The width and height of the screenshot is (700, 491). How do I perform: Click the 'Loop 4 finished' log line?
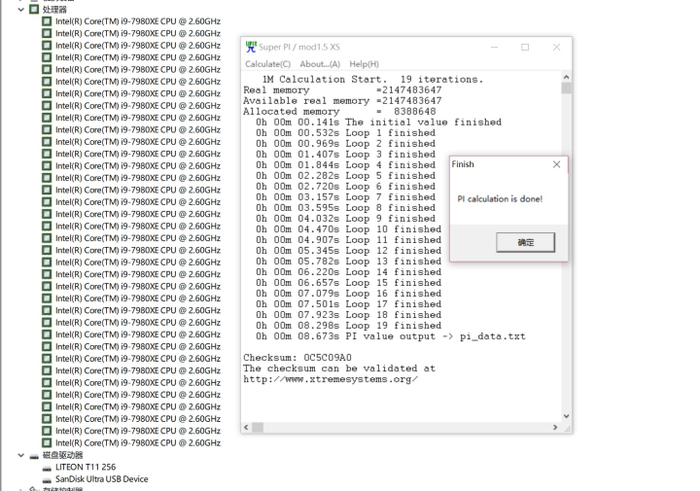tap(346, 165)
